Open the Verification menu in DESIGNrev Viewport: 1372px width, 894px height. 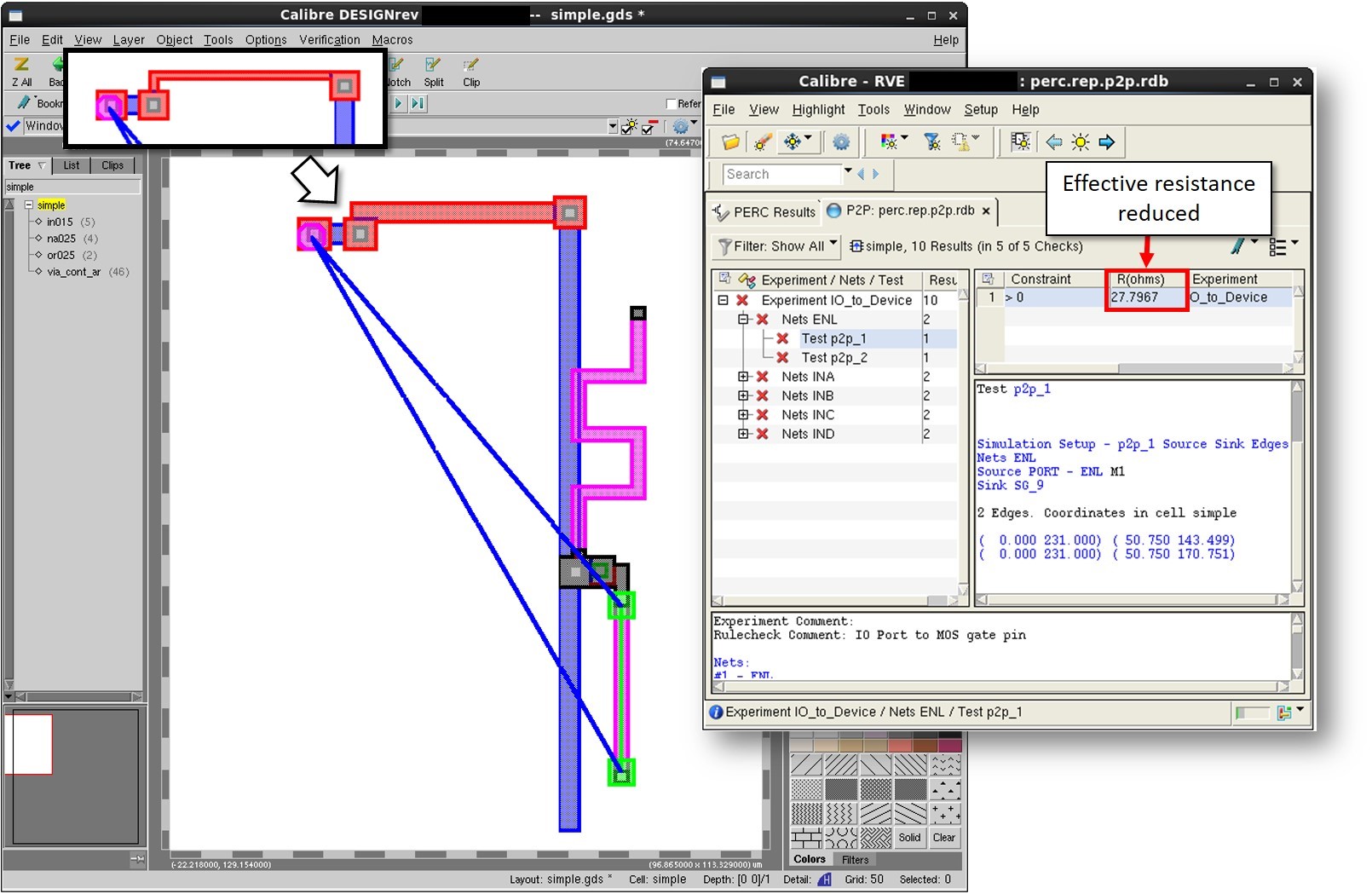pos(329,40)
